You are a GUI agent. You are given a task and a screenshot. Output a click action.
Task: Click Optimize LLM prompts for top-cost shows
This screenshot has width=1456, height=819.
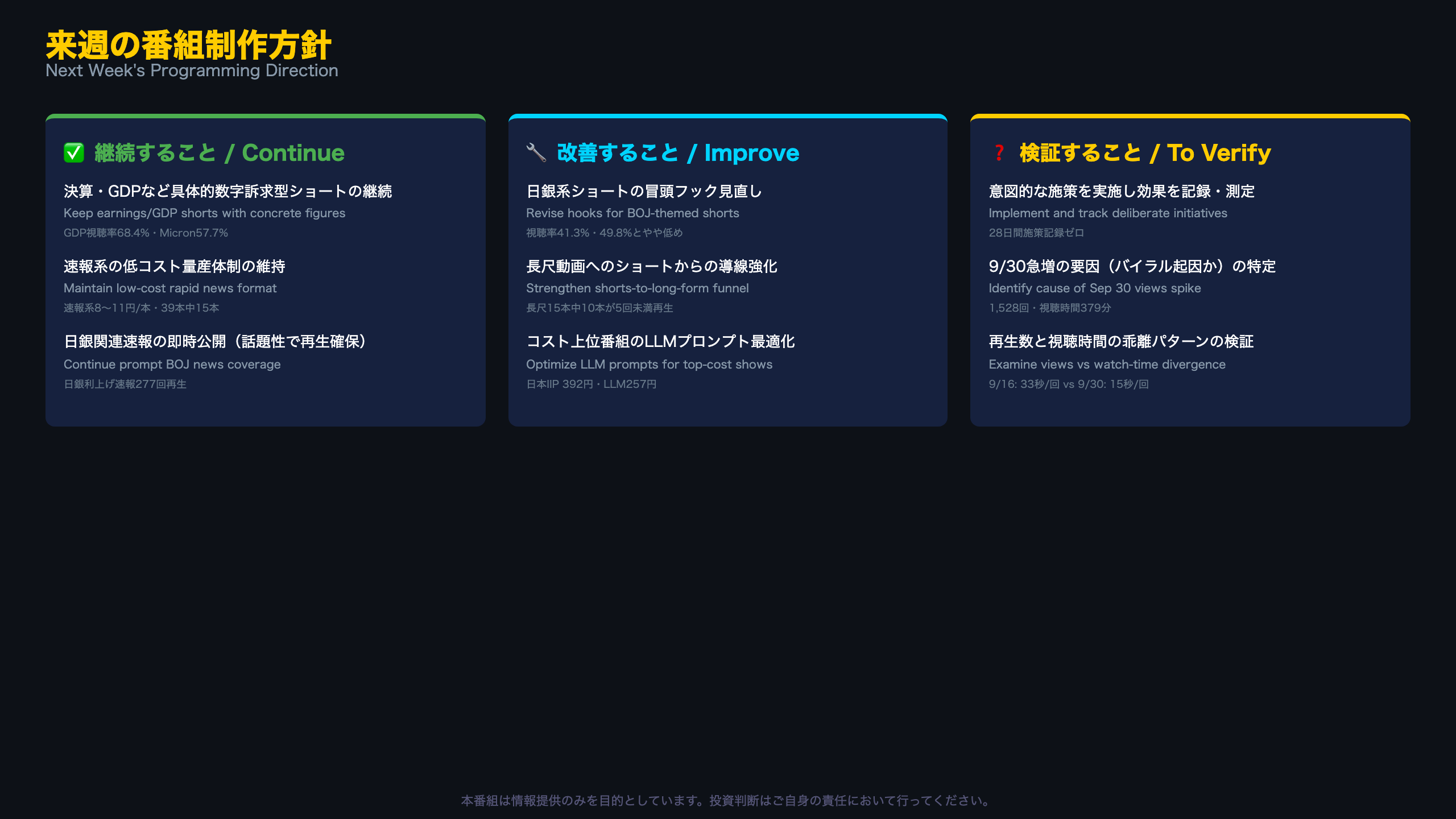[x=649, y=365]
